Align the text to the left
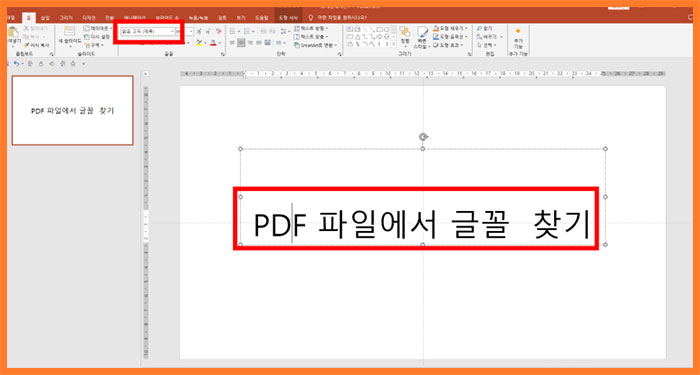 coord(232,43)
